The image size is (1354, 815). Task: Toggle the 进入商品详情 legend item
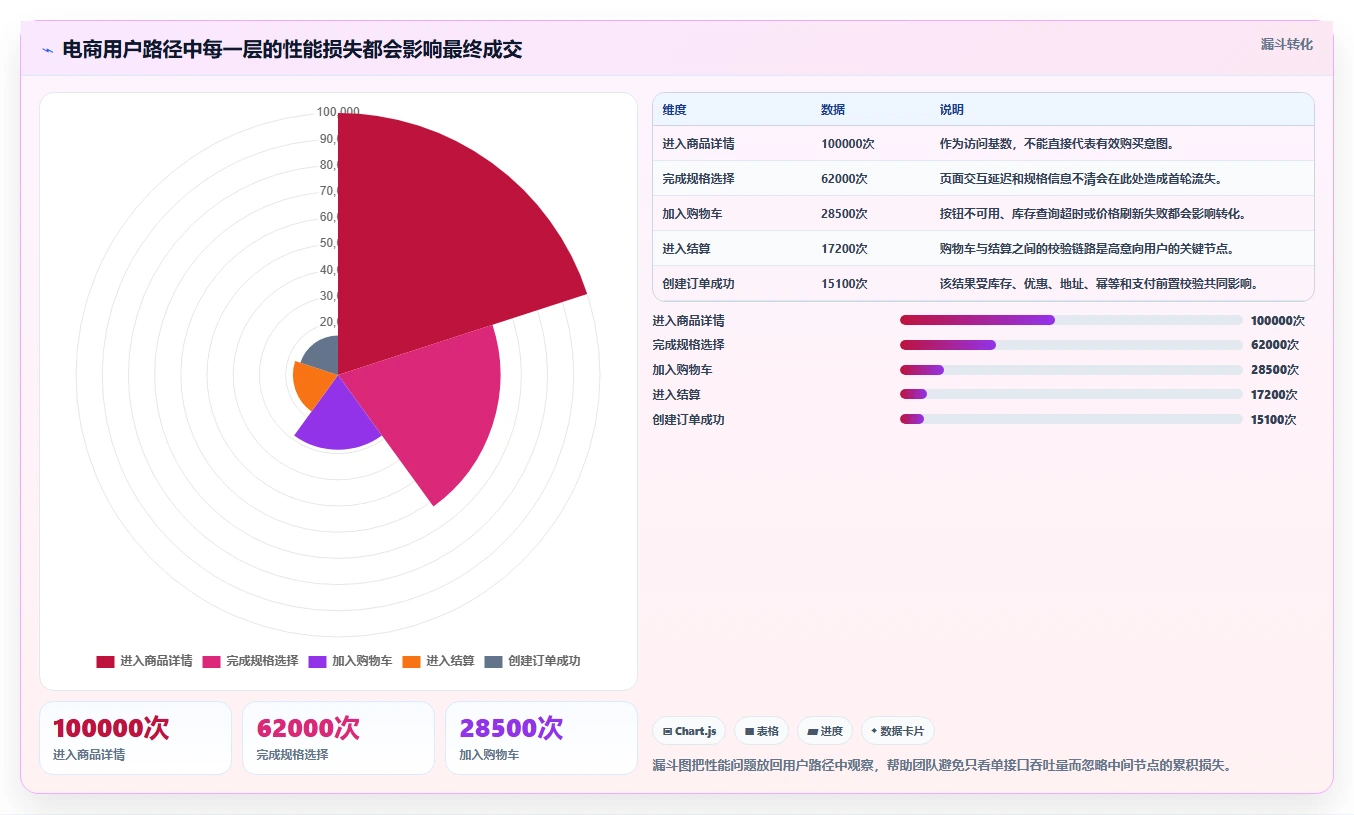pyautogui.click(x=144, y=661)
